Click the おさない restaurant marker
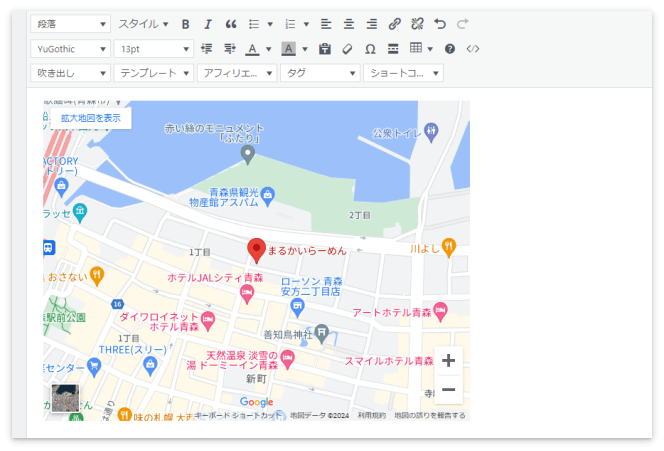 tap(97, 277)
